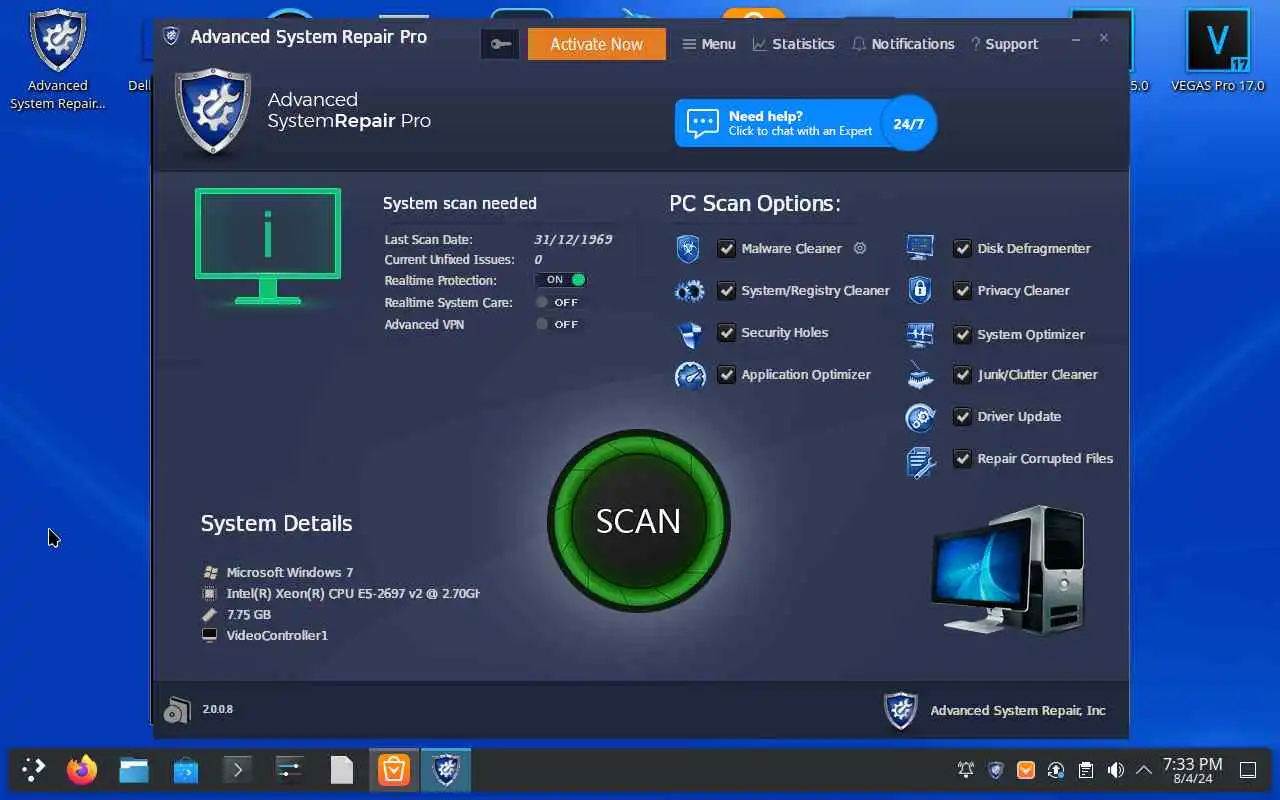Click the System Optimizer icon
This screenshot has height=800, width=1280.
[x=920, y=334]
